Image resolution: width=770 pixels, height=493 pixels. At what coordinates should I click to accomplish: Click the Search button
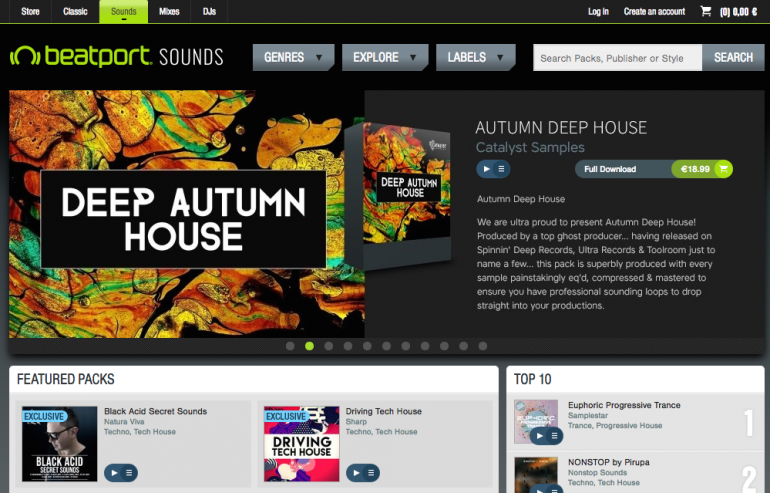pyautogui.click(x=733, y=57)
